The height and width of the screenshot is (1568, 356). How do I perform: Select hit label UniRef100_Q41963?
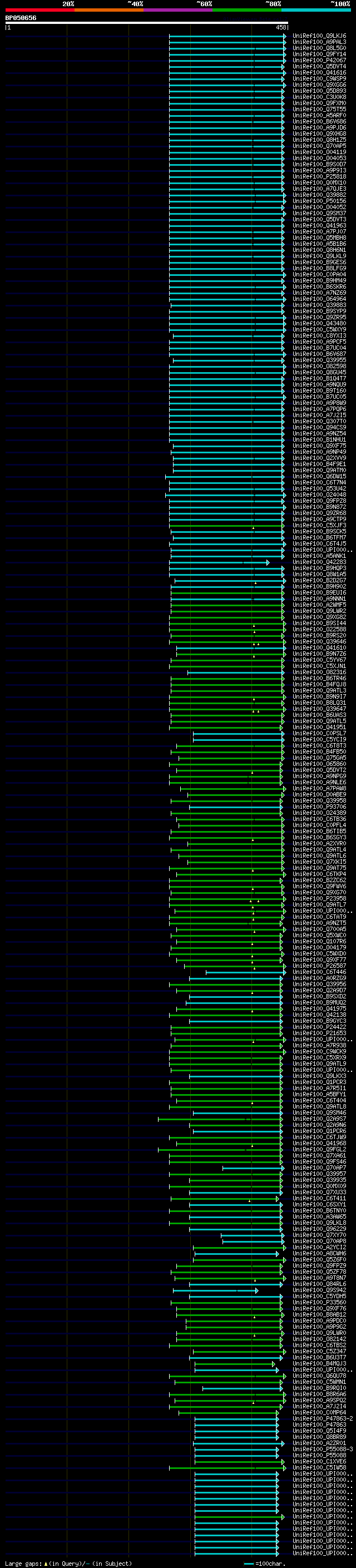click(x=319, y=226)
